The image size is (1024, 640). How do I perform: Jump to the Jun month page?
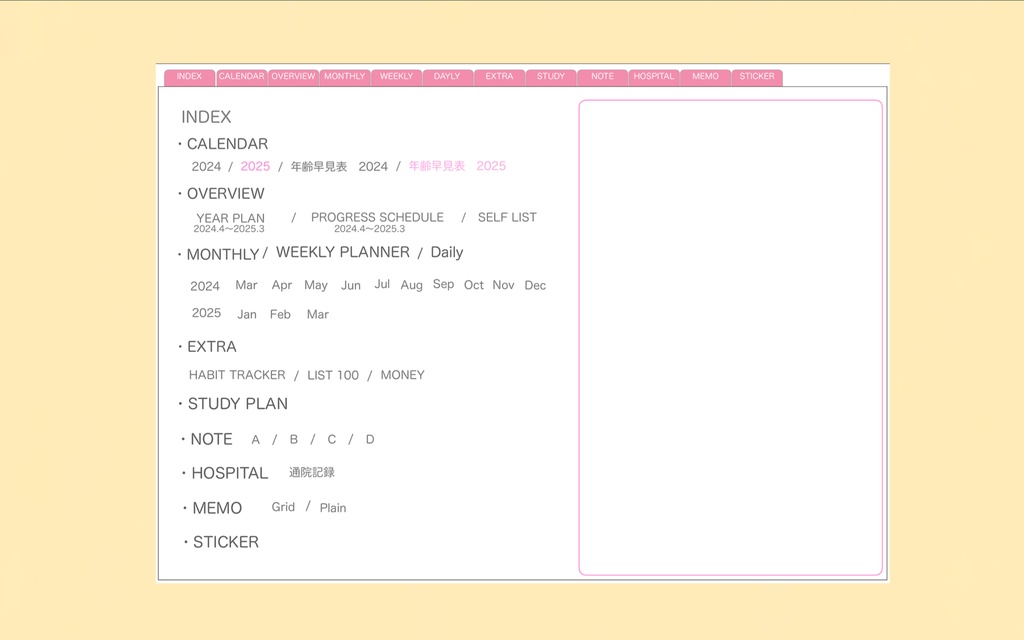(x=351, y=285)
